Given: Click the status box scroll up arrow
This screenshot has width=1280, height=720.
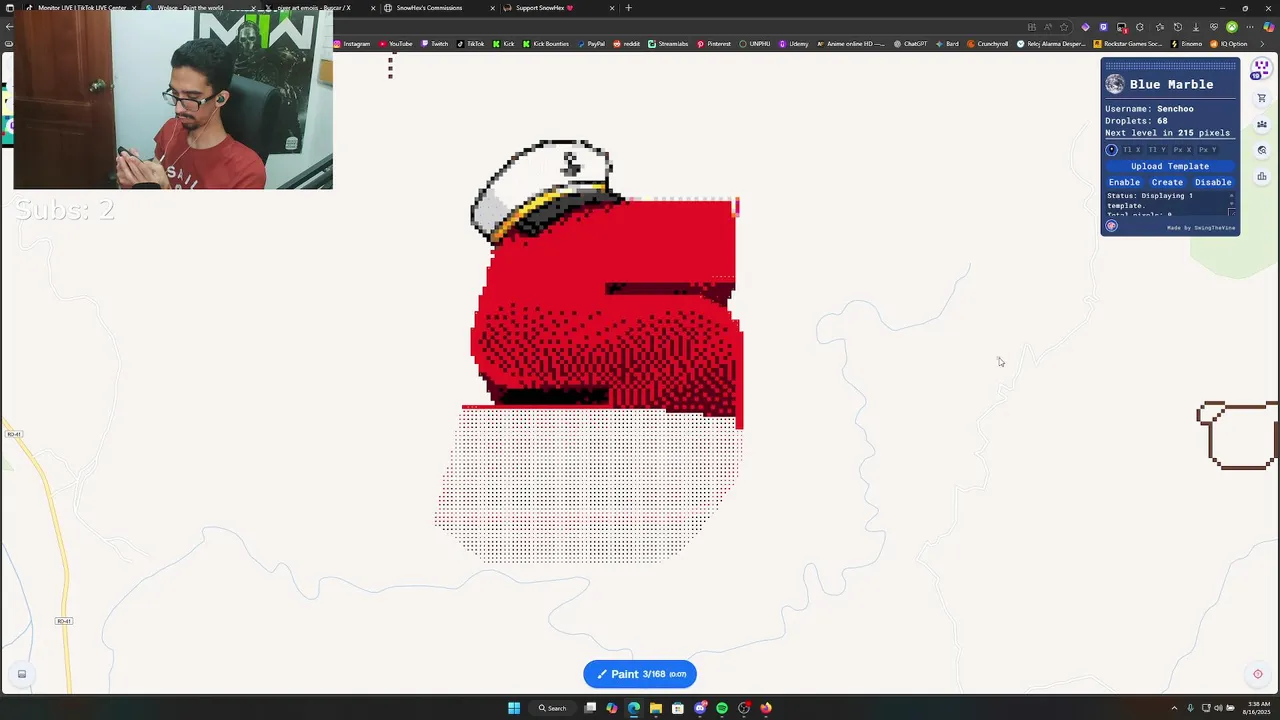Looking at the screenshot, I should [x=1231, y=196].
